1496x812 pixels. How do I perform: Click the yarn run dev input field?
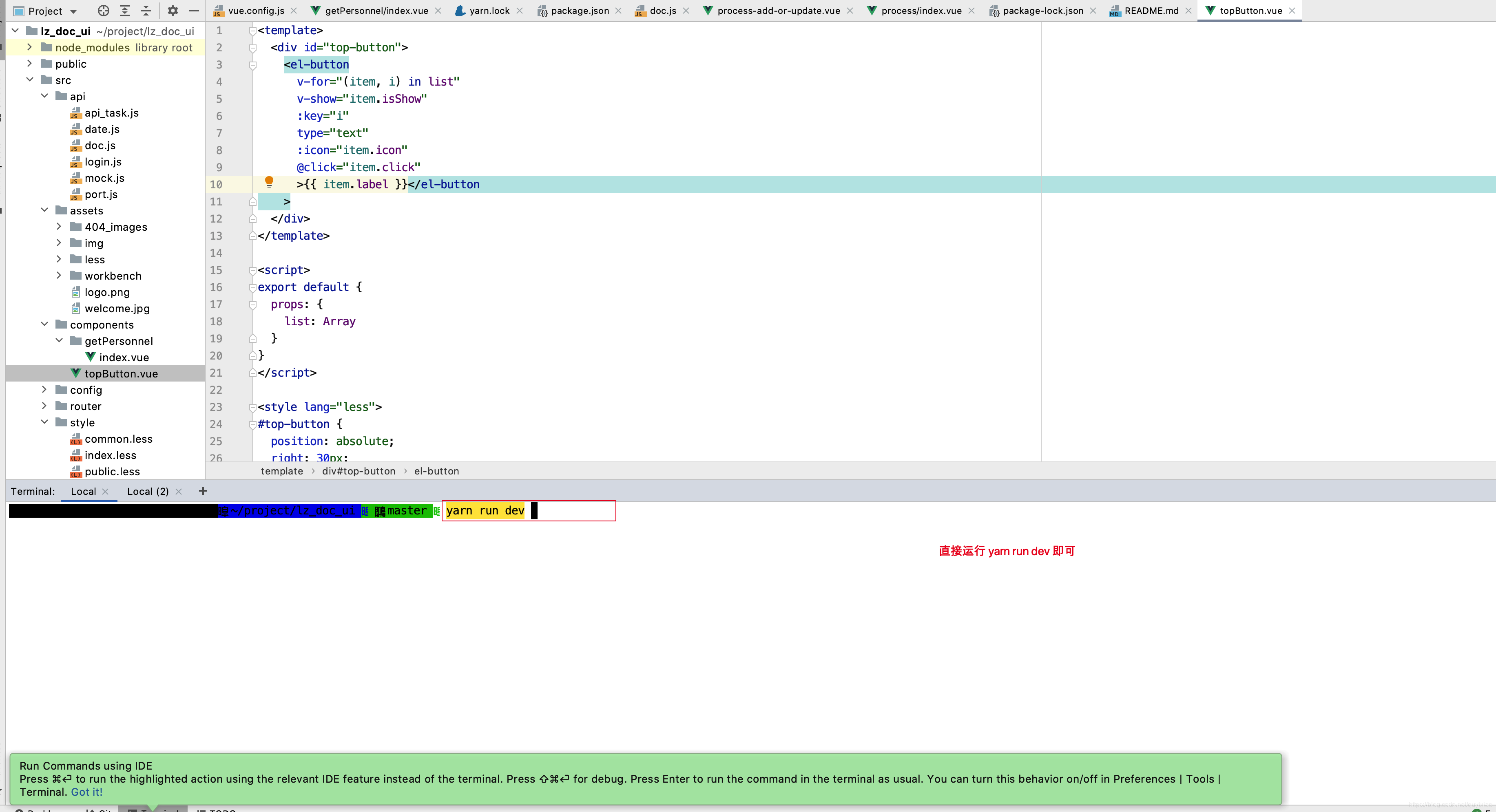click(530, 510)
